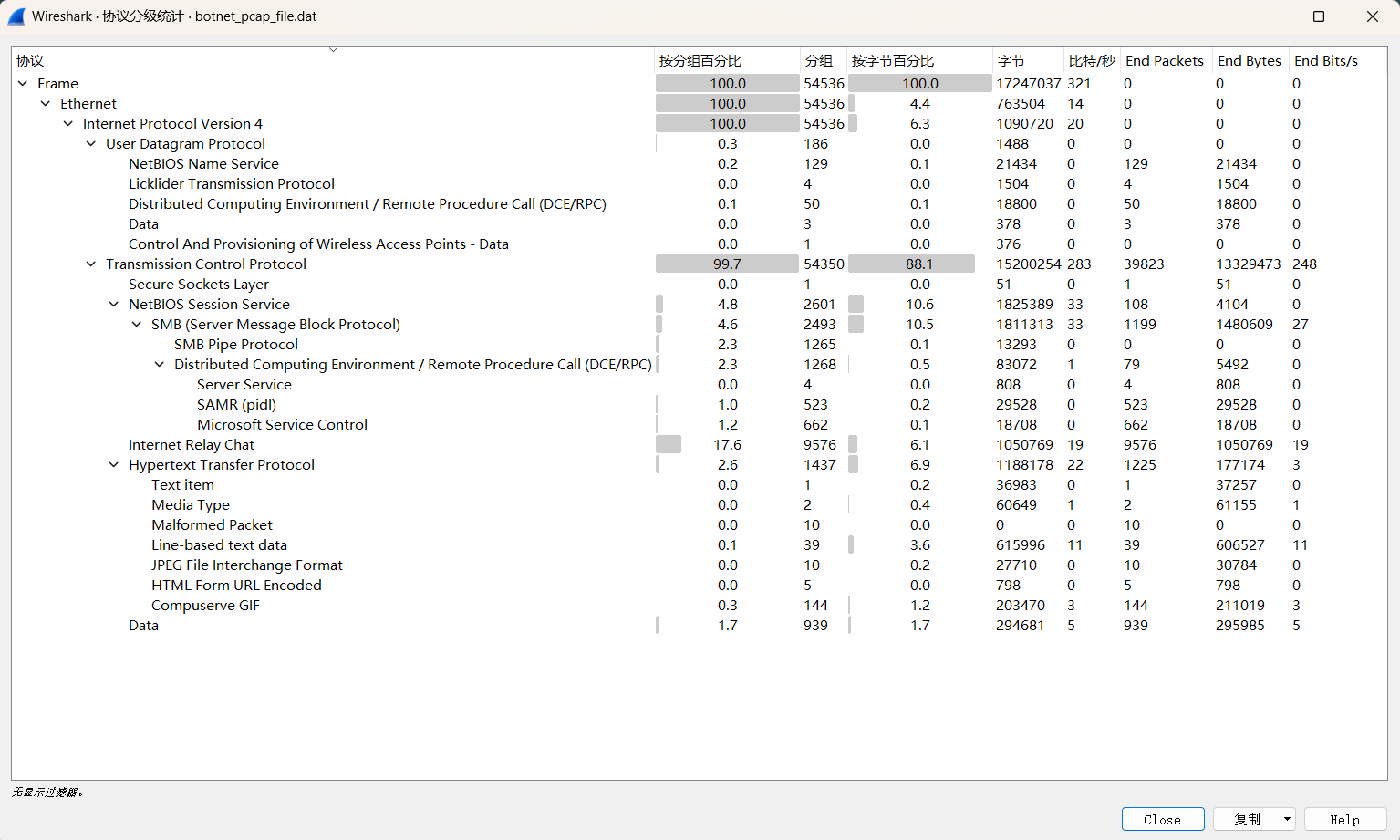Collapse Internet Protocol Version 4 node
Screen dimensions: 1400x840
[x=68, y=124]
